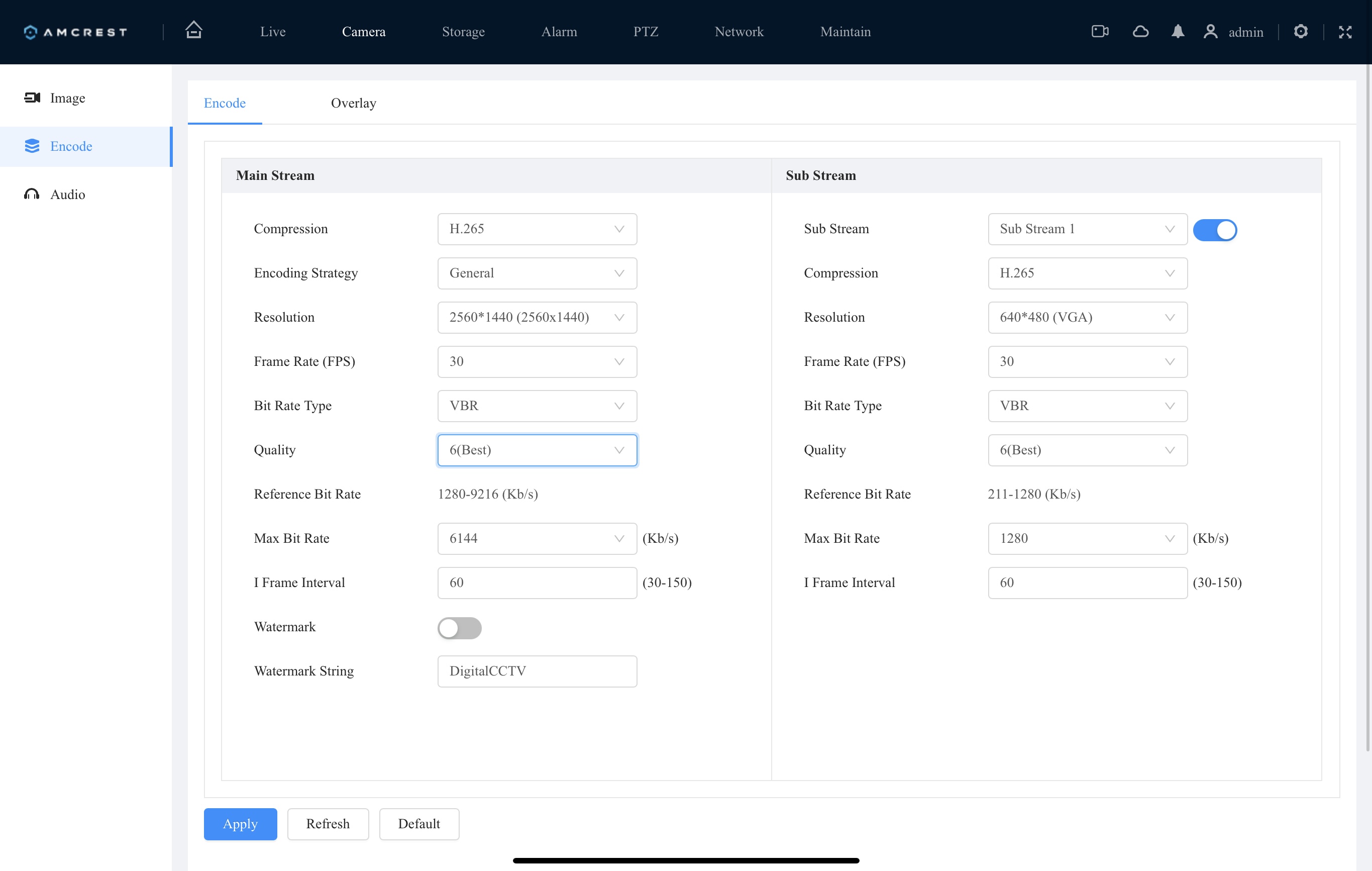Open Main Stream Bit Rate Type dropdown

tap(537, 406)
